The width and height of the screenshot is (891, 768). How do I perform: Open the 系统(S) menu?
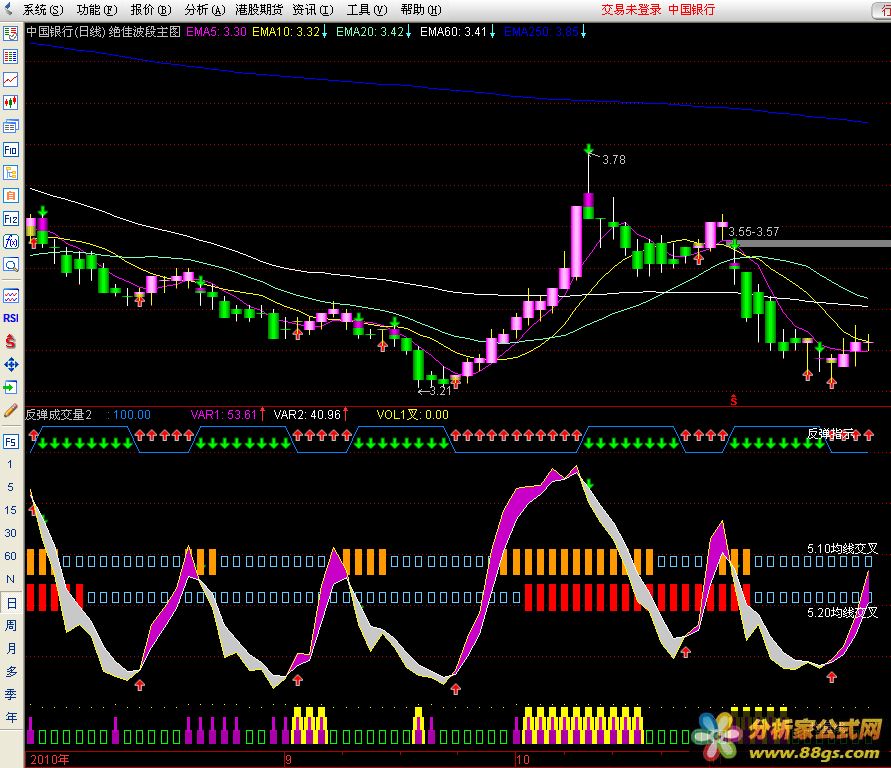pyautogui.click(x=43, y=10)
